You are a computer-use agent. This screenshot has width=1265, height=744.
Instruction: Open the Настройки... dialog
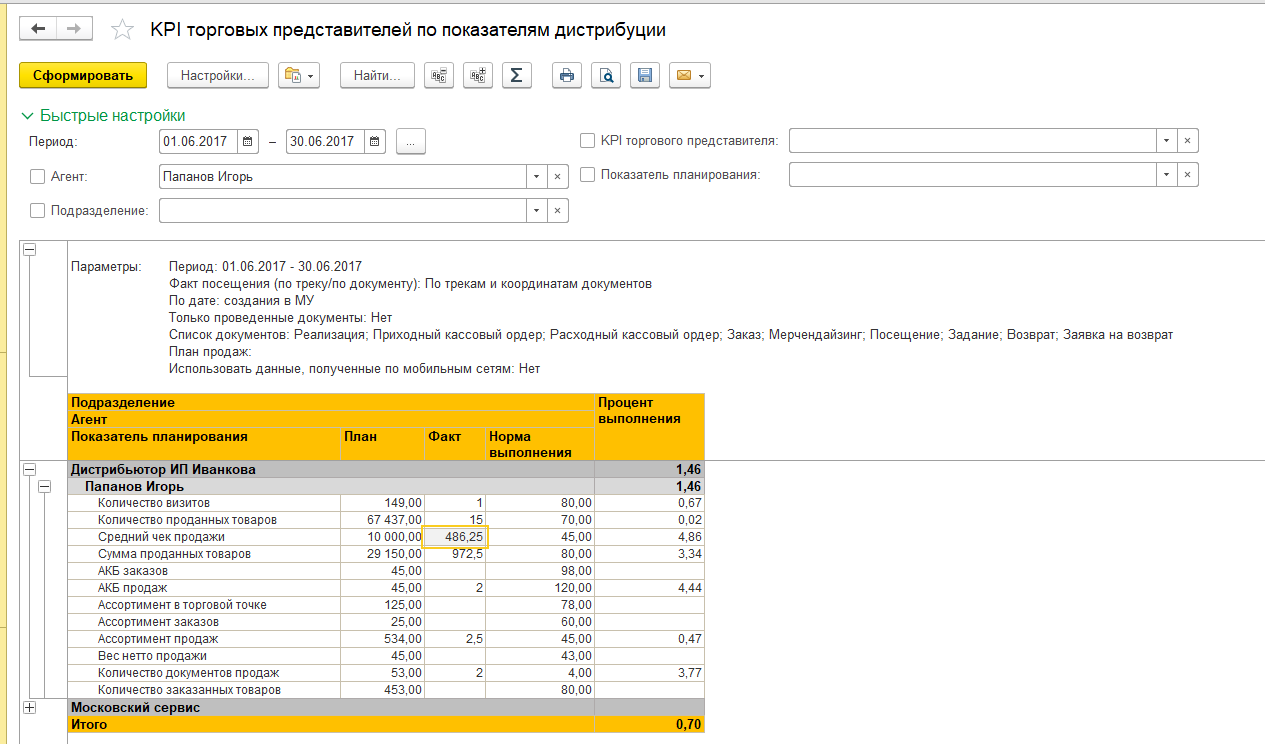[217, 76]
